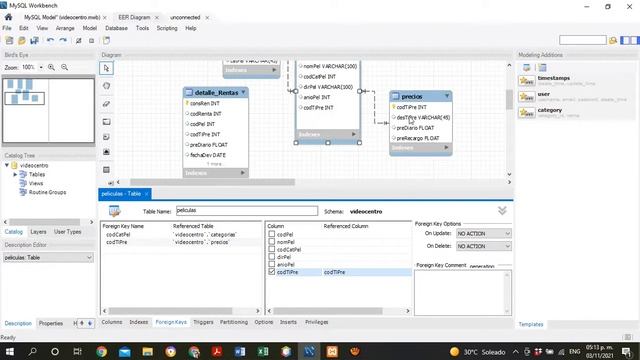Switch to the Inserts tab

coord(288,322)
